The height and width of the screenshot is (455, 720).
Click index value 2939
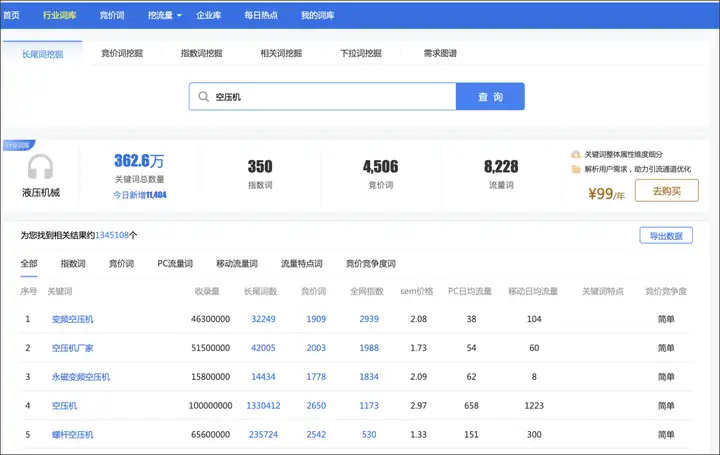[369, 319]
